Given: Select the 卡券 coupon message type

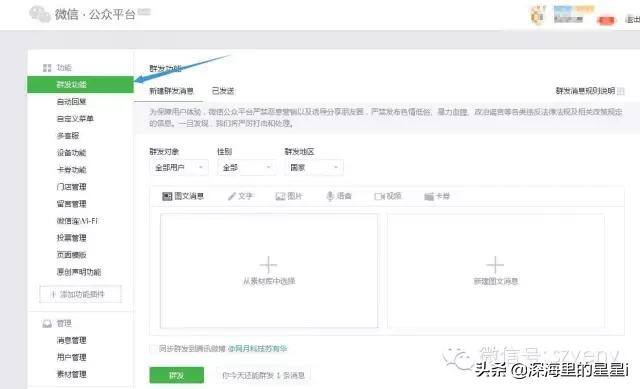Looking at the screenshot, I should tap(437, 196).
